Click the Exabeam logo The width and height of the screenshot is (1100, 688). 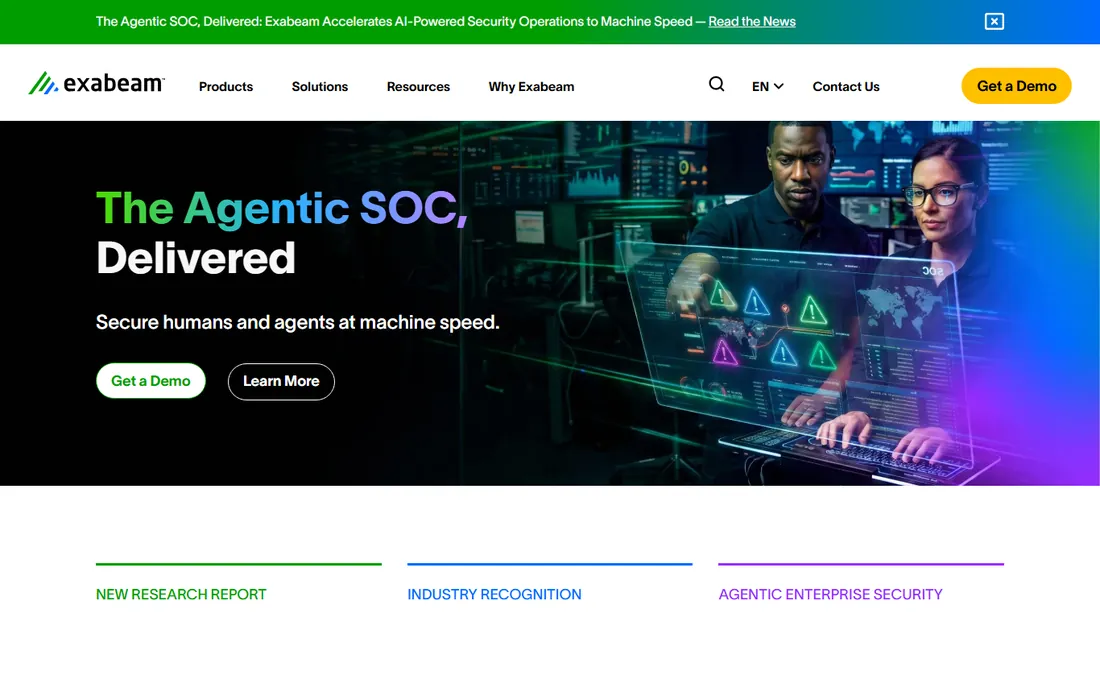click(97, 83)
